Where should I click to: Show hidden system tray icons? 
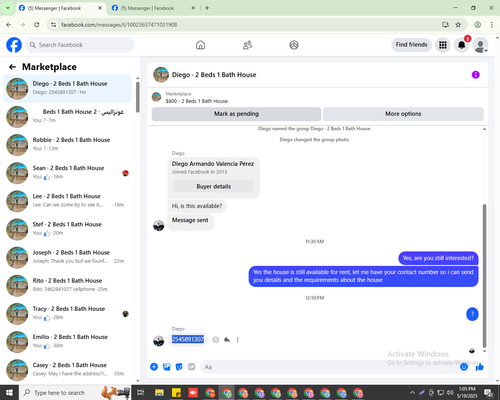[x=412, y=393]
